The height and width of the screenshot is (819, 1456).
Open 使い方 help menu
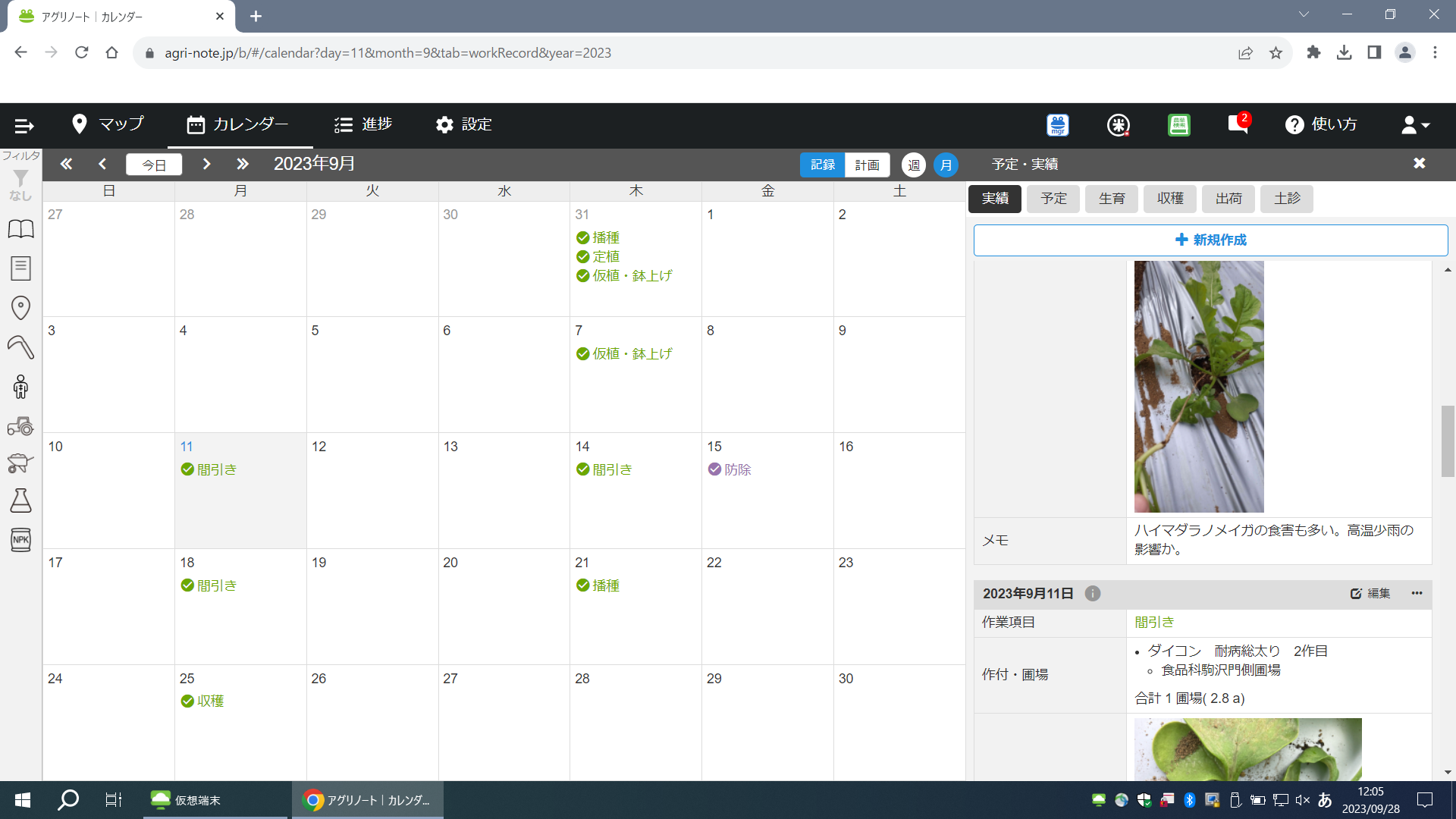tap(1322, 124)
